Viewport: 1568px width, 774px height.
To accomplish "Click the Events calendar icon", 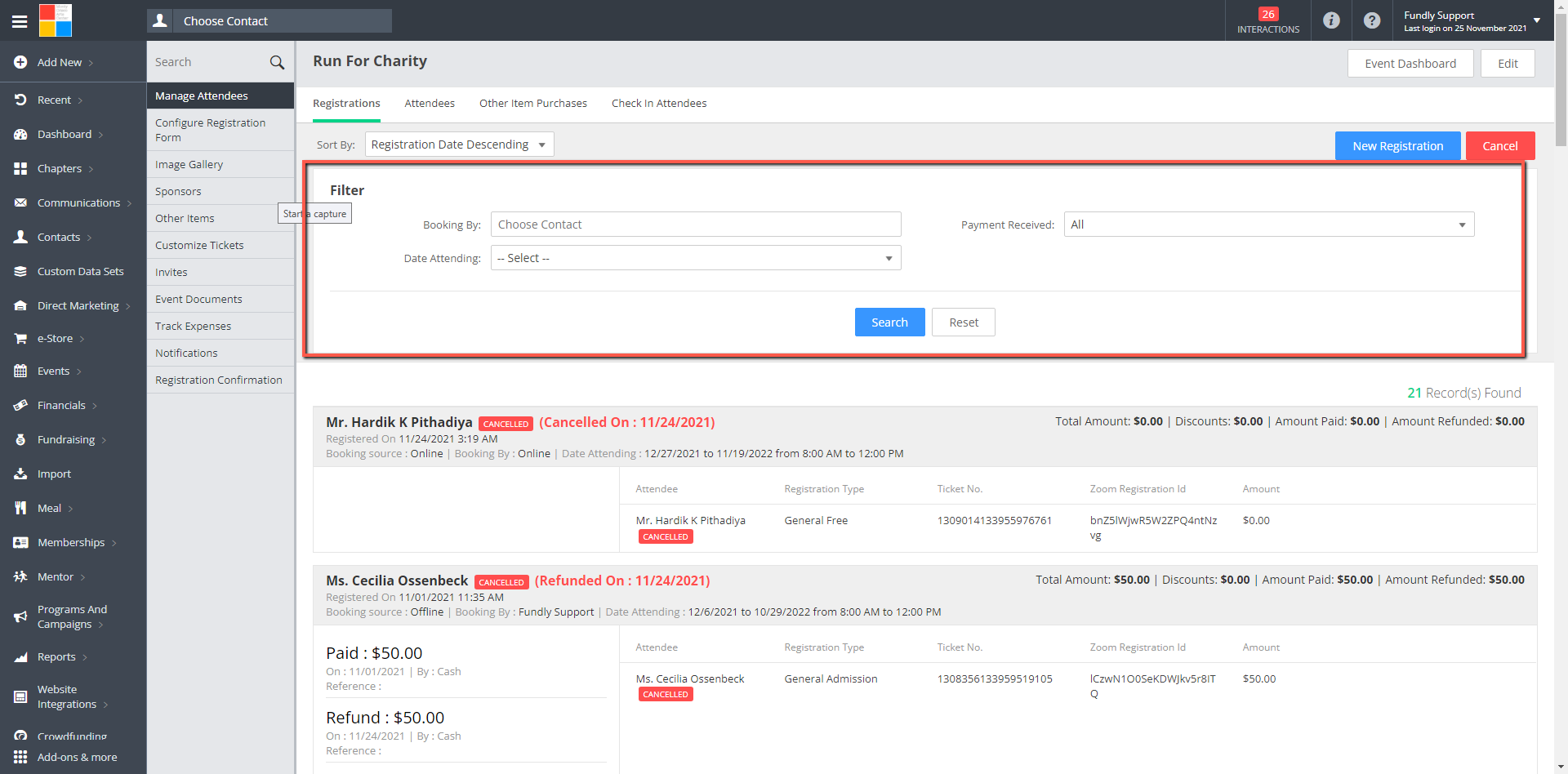I will pos(20,371).
